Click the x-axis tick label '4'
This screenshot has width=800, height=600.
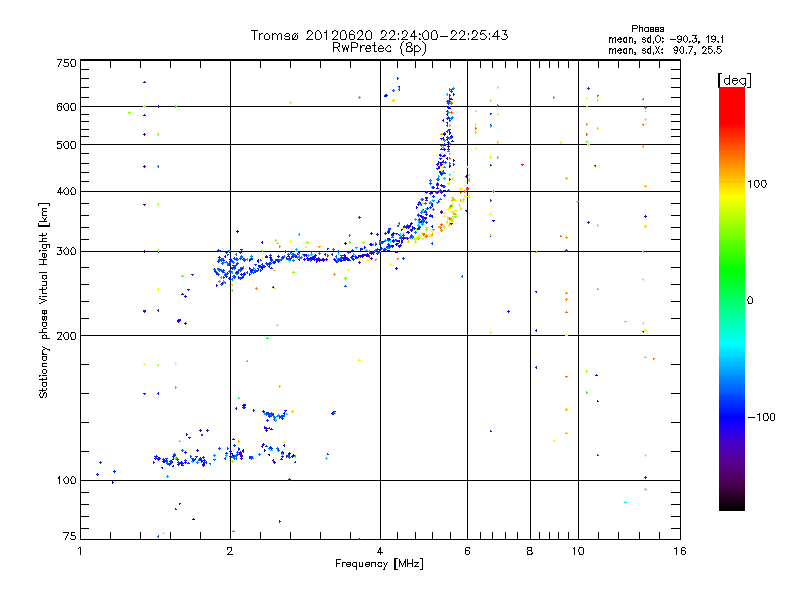point(380,551)
